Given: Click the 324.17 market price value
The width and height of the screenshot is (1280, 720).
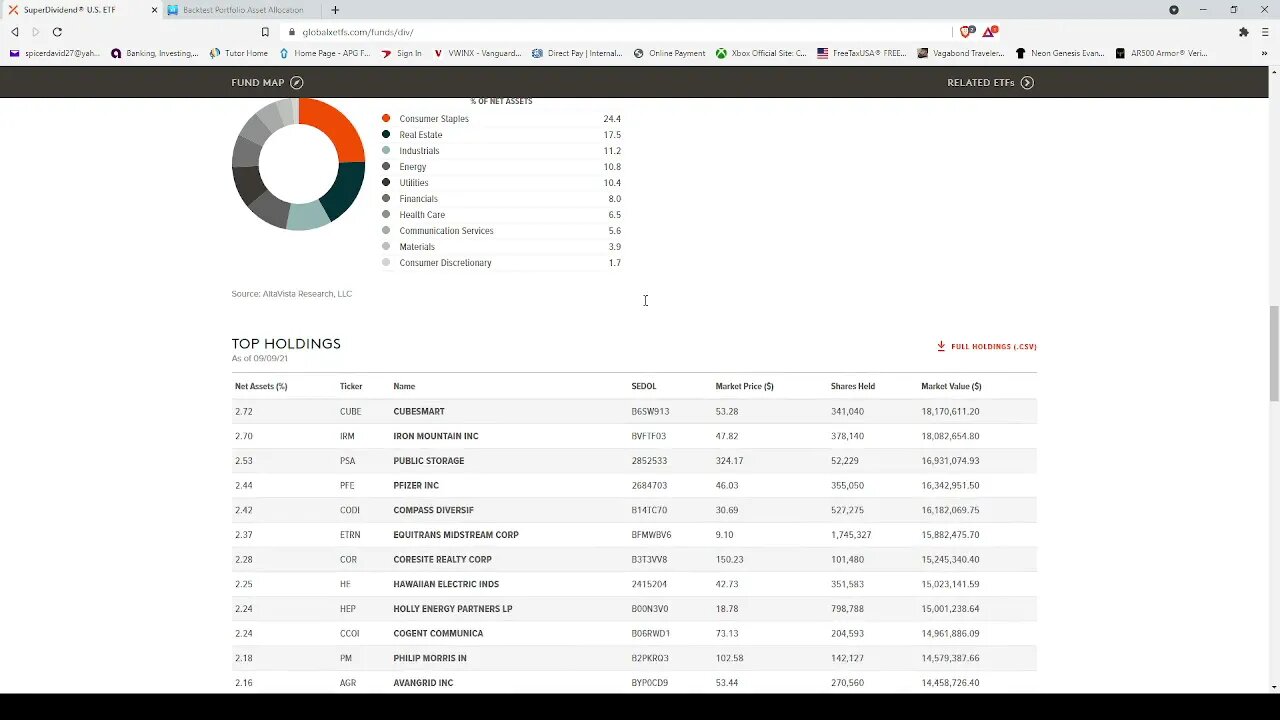Looking at the screenshot, I should (730, 461).
